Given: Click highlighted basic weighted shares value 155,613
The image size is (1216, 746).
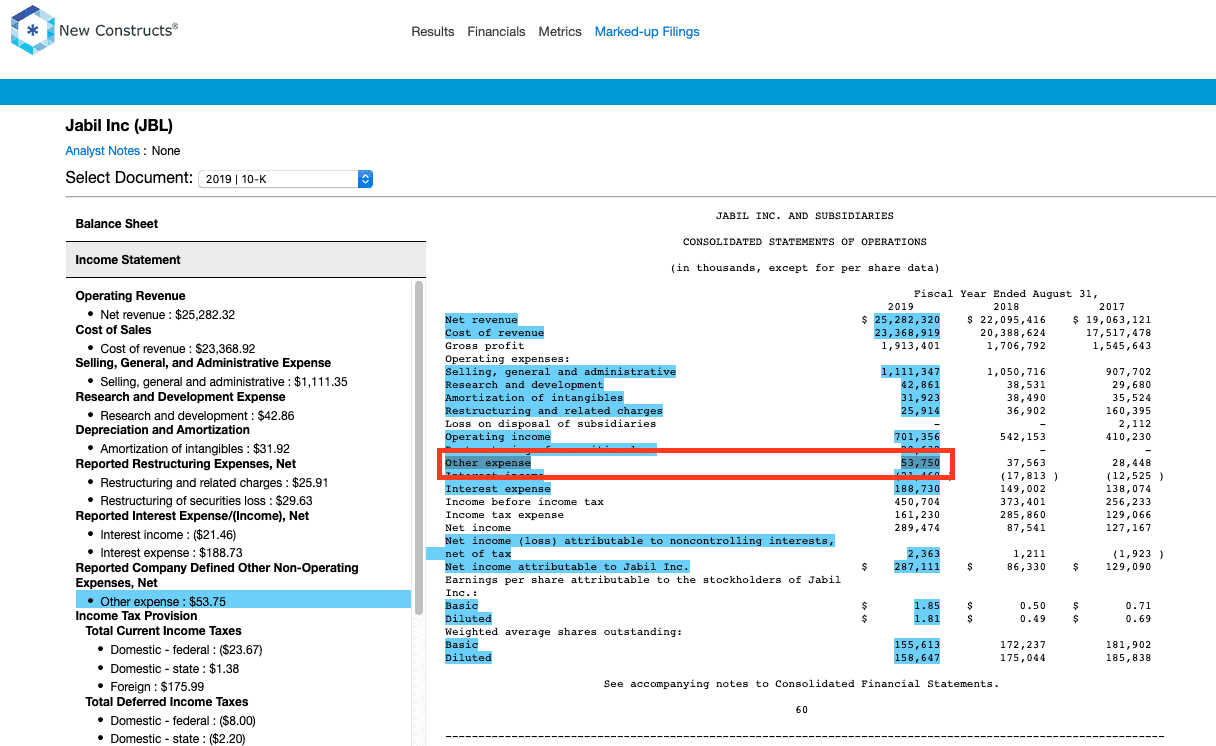Looking at the screenshot, I should 917,645.
